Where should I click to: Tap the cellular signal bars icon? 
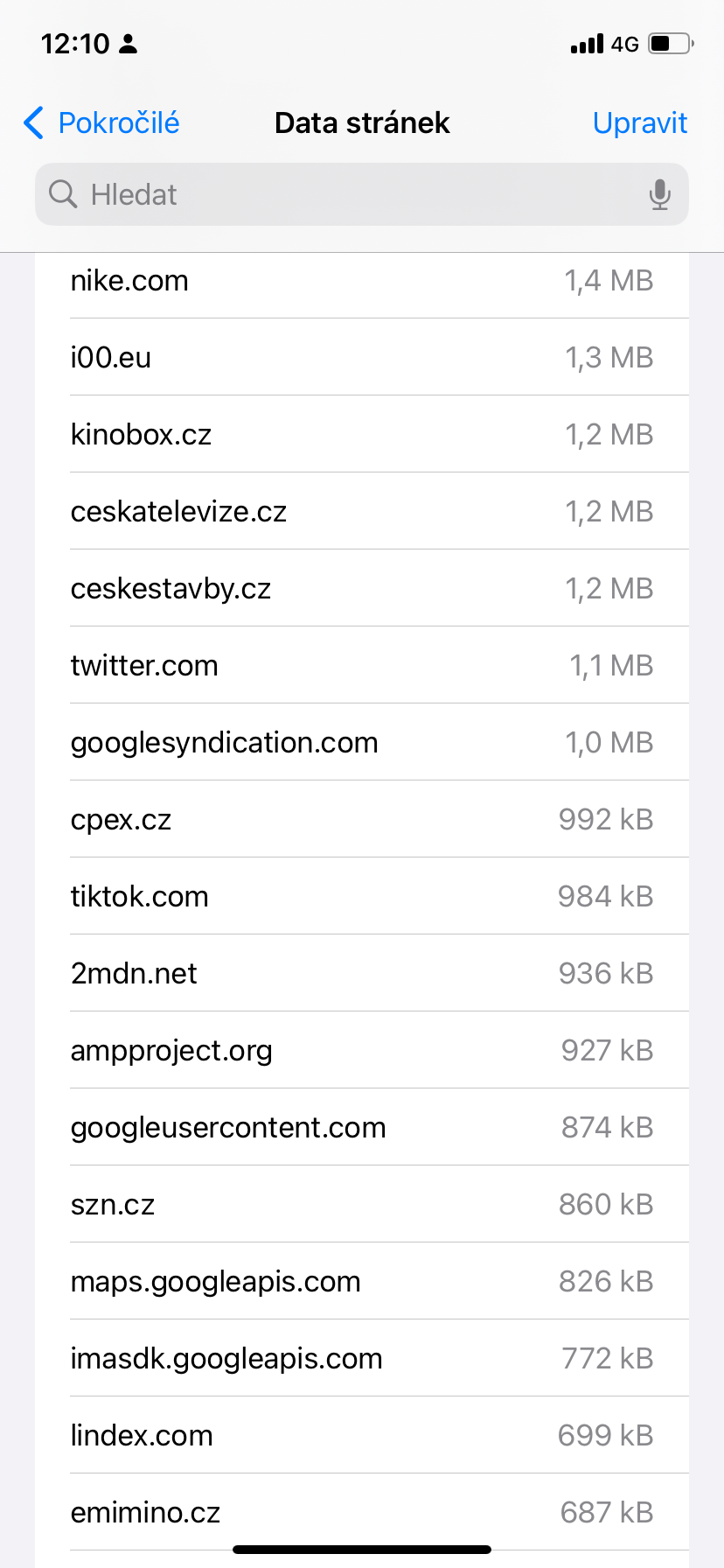pyautogui.click(x=587, y=44)
